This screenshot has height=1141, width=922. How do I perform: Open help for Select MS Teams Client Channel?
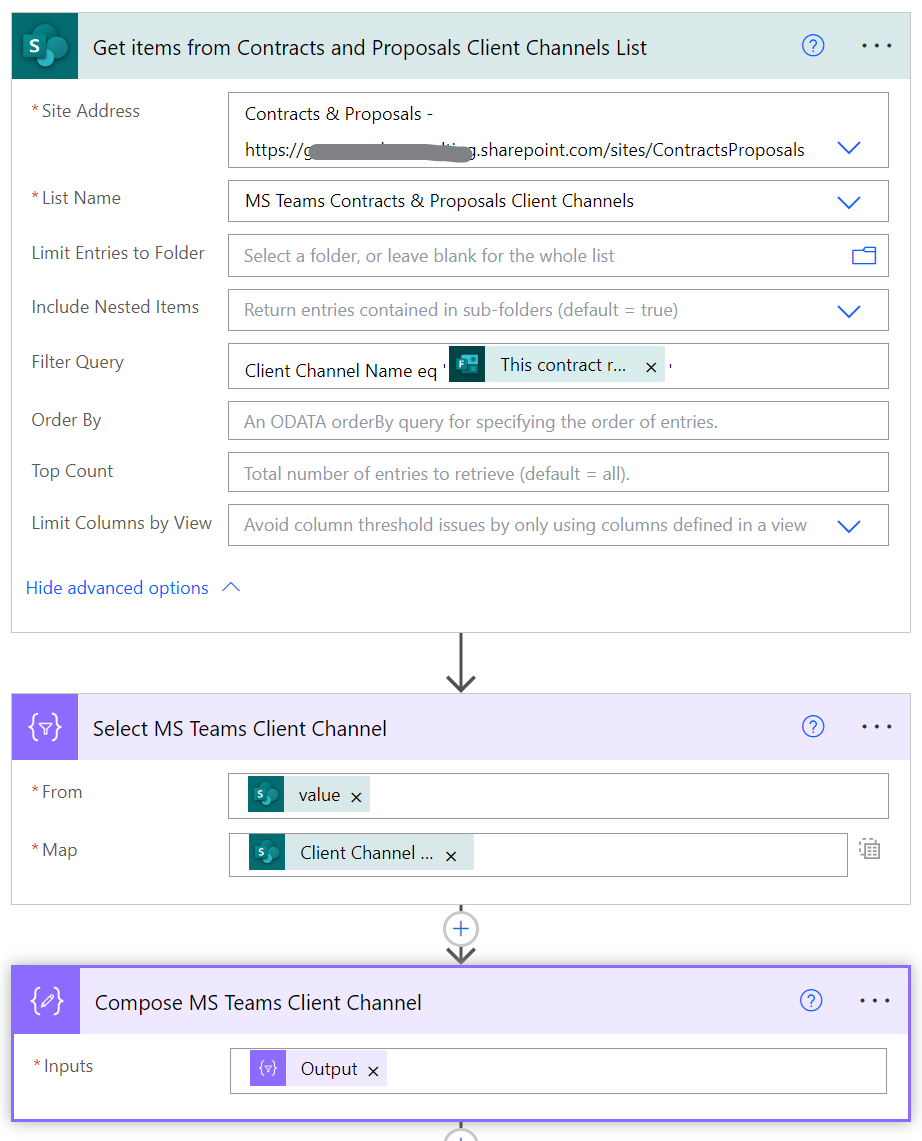coord(812,727)
